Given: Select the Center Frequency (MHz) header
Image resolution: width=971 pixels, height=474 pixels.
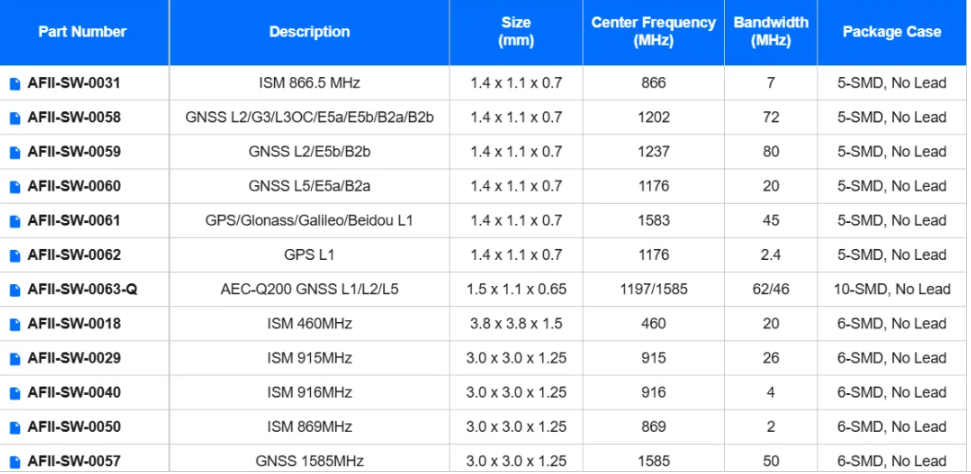Looking at the screenshot, I should tap(653, 32).
